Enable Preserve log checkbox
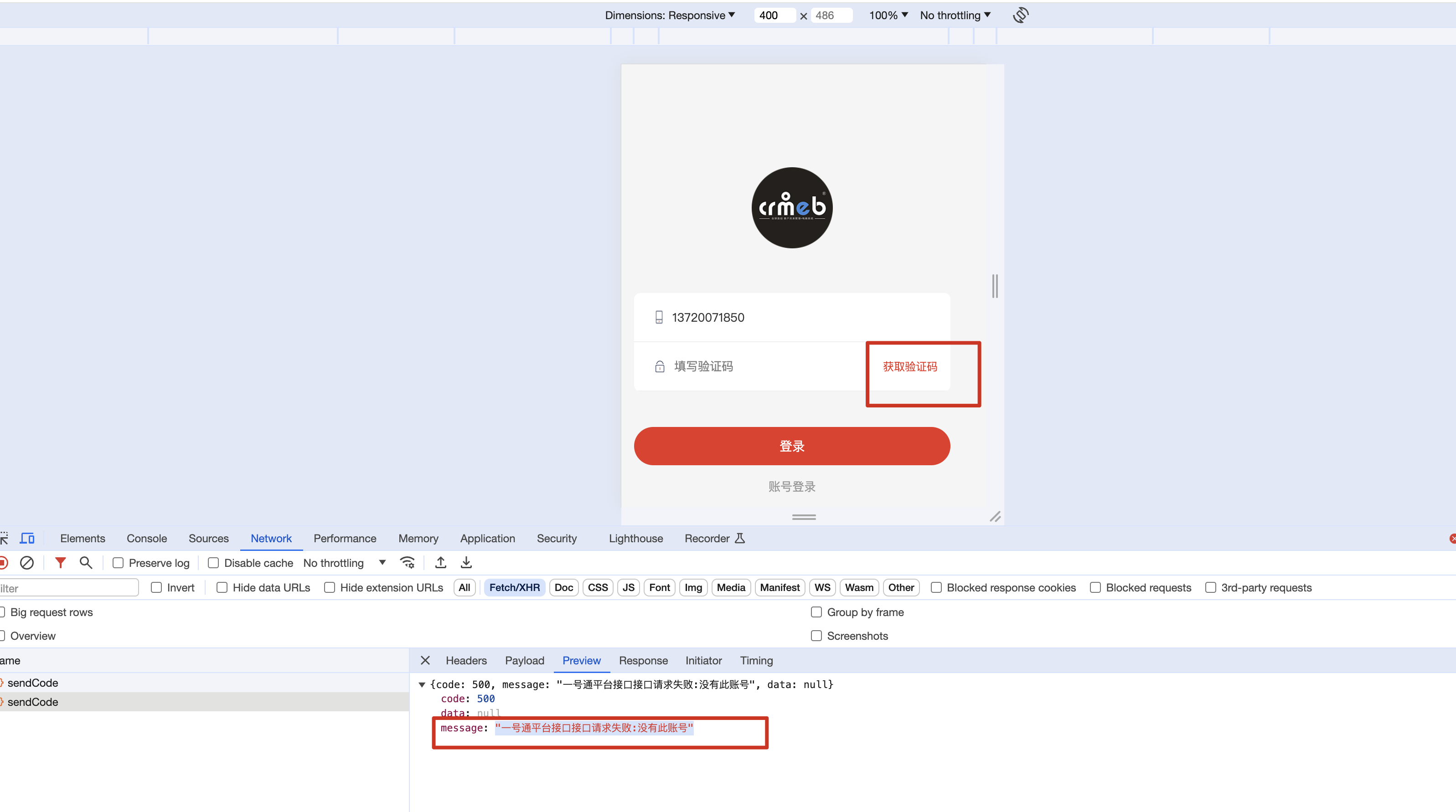Screen dimensions: 1456x812 tap(118, 563)
